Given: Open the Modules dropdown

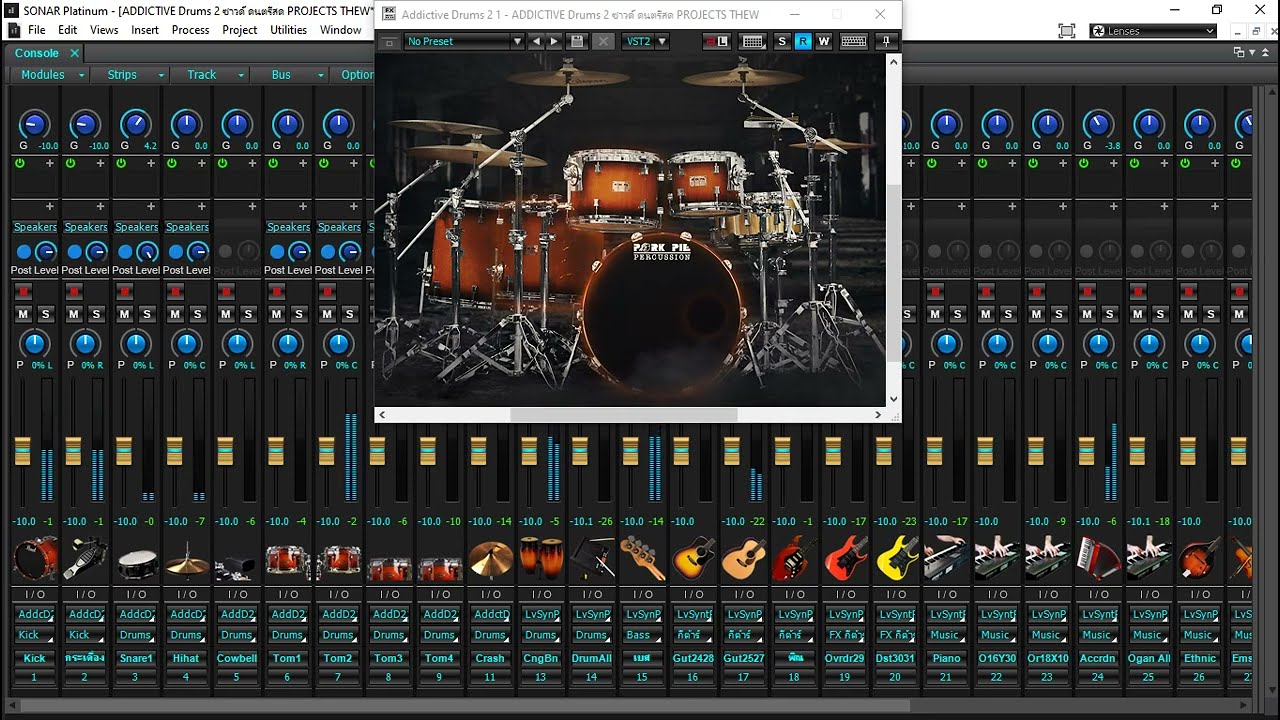Looking at the screenshot, I should 49,75.
